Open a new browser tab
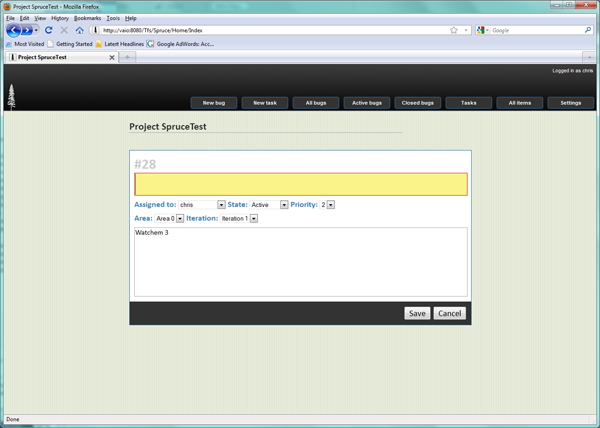 tap(127, 57)
